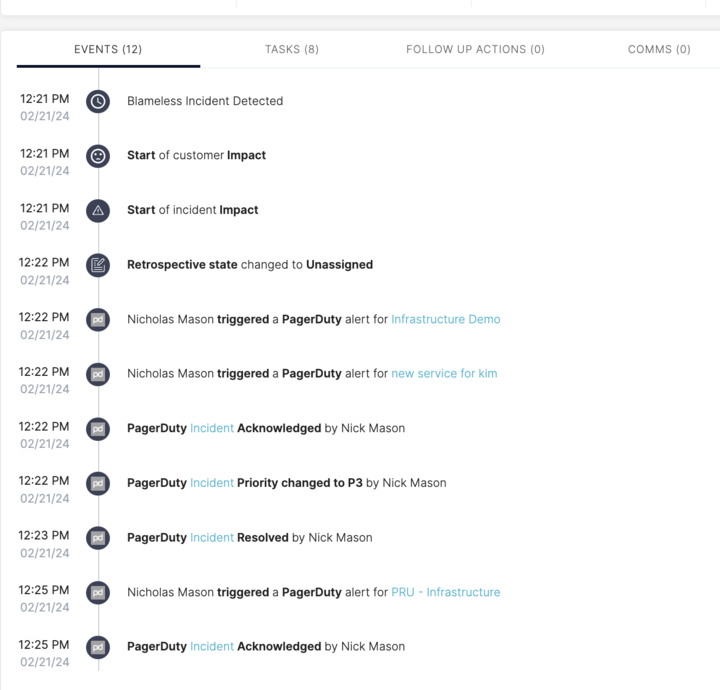The height and width of the screenshot is (690, 720).
Task: Select PagerDuty icon for PRU - Infrastructure alert
Action: [x=98, y=592]
